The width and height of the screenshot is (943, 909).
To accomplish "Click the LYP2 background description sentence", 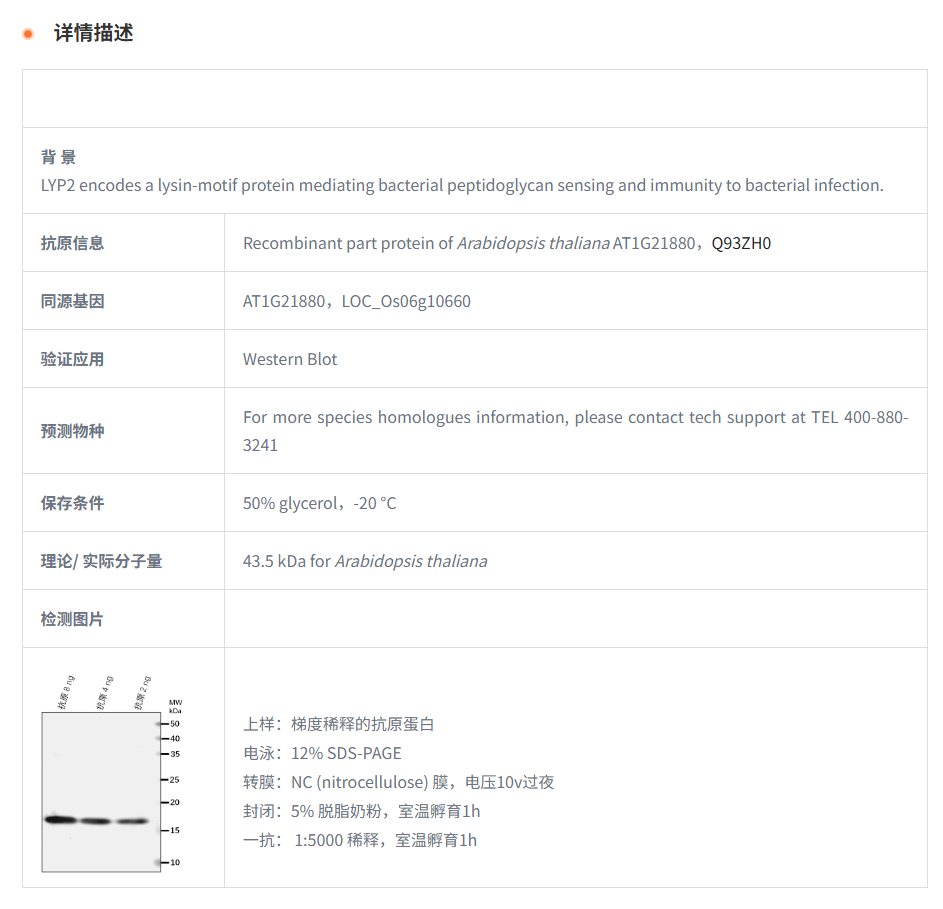I will coord(462,185).
